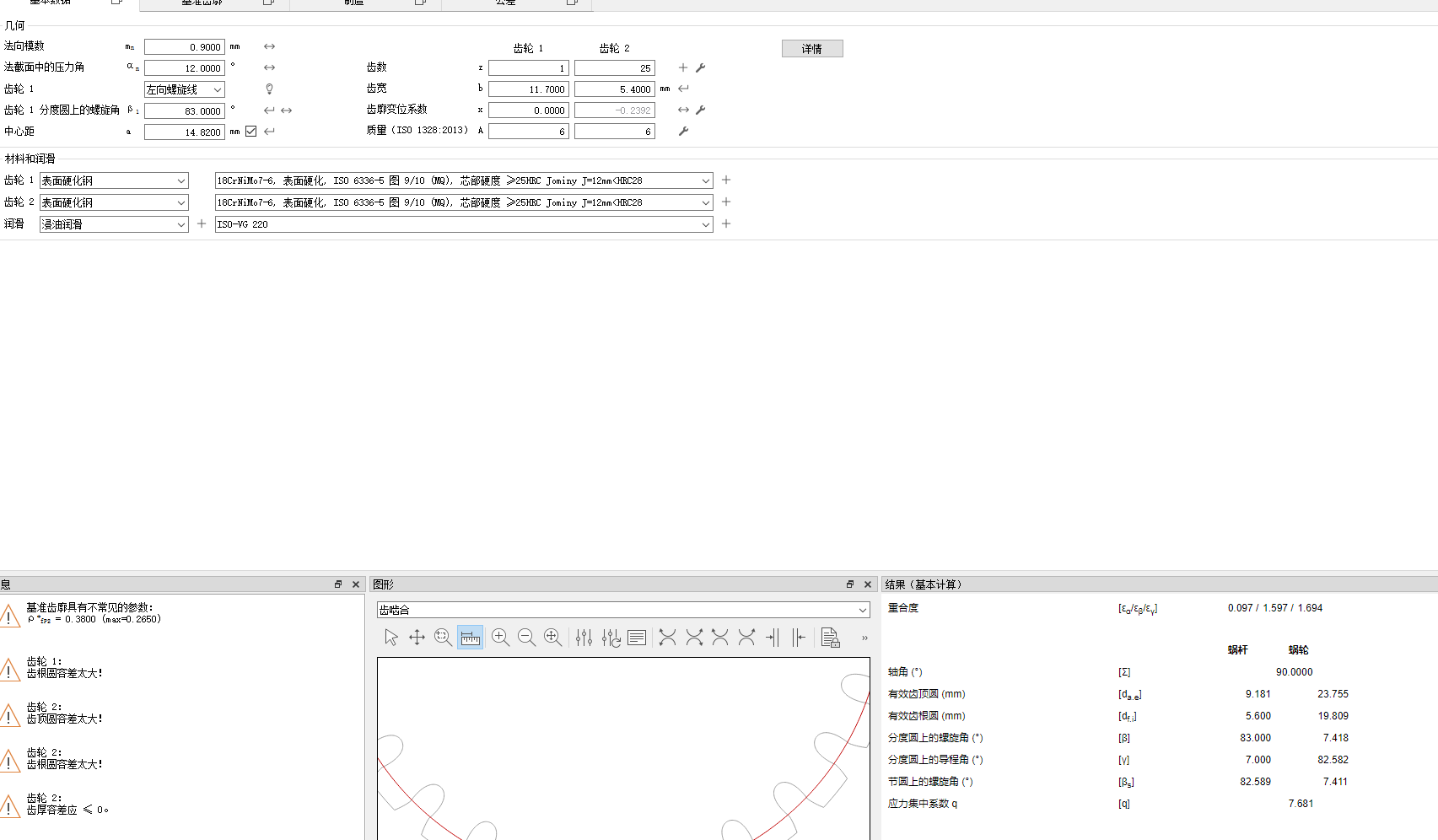Toggle the center distance checkbox

coord(250,132)
